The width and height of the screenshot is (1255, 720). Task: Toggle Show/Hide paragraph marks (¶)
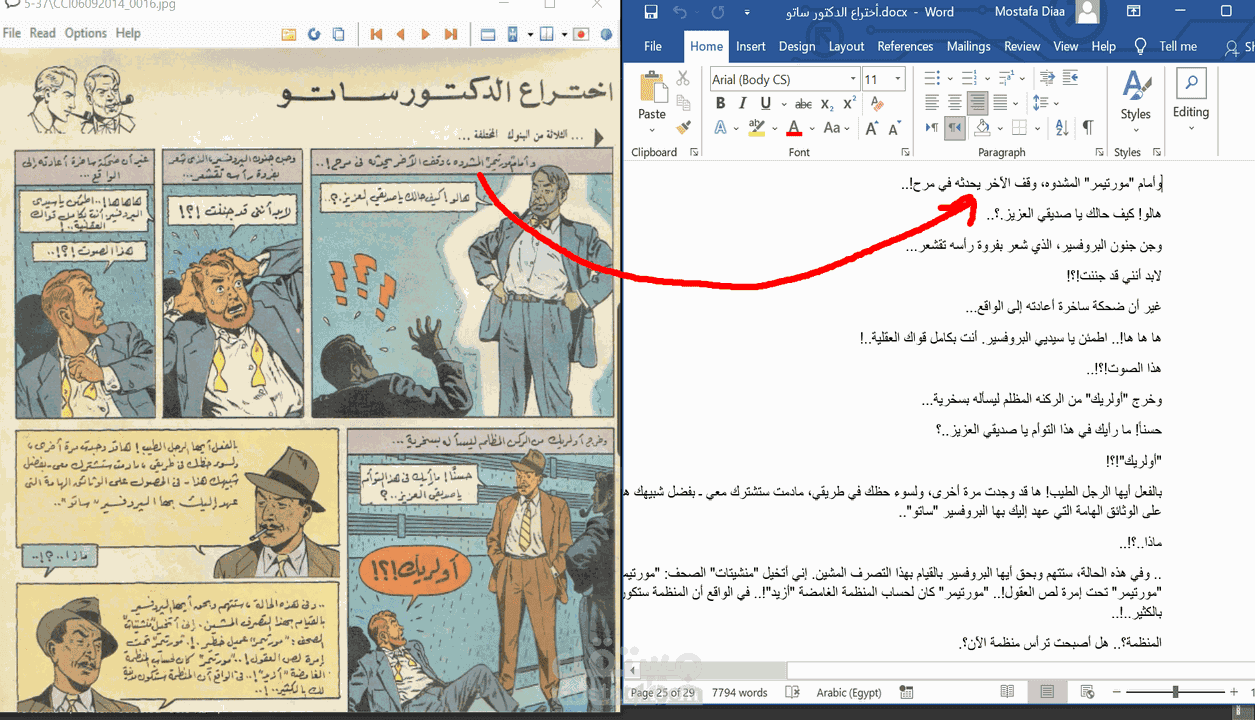pos(1088,128)
